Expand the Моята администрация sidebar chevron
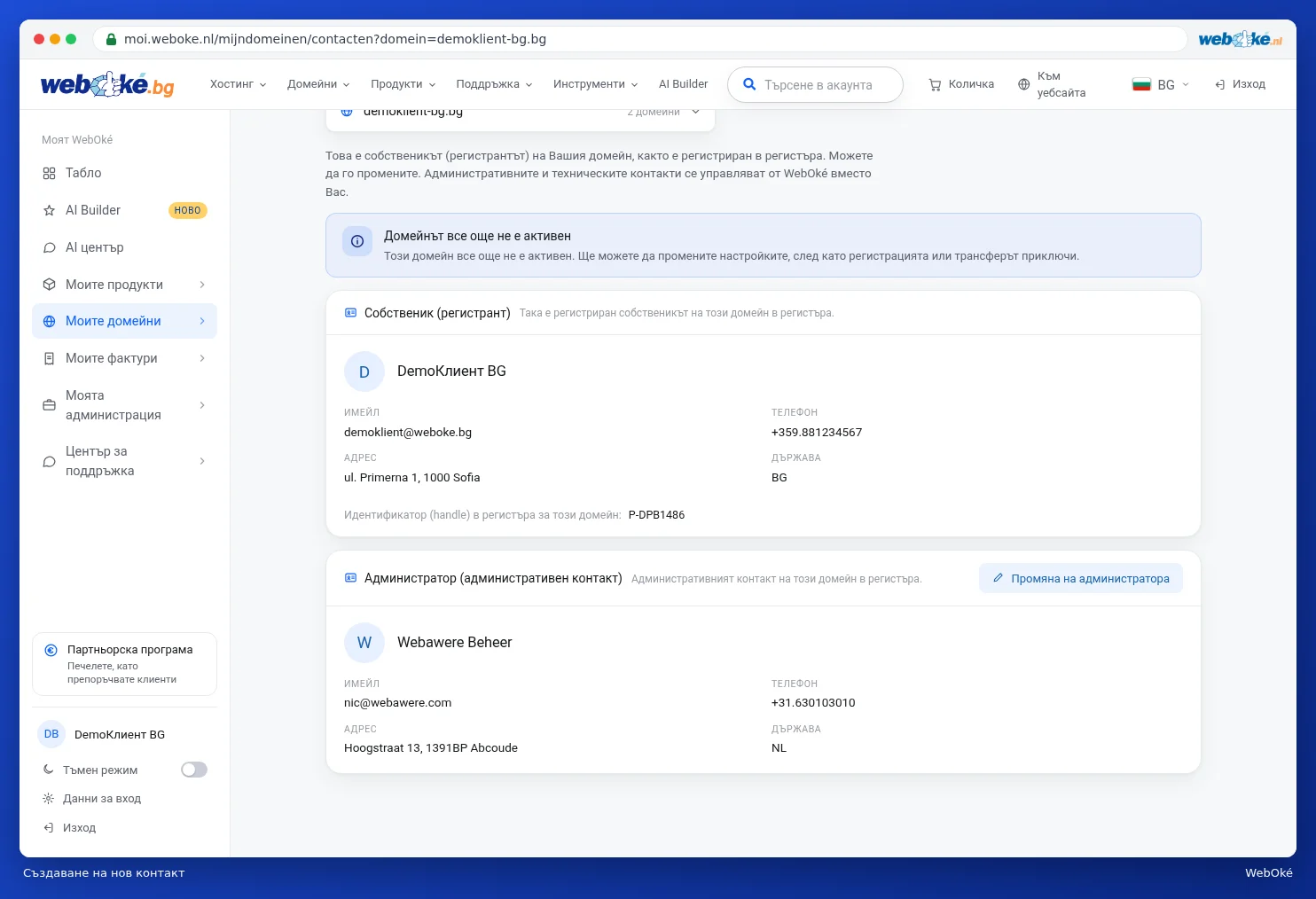Image resolution: width=1316 pixels, height=899 pixels. click(202, 405)
